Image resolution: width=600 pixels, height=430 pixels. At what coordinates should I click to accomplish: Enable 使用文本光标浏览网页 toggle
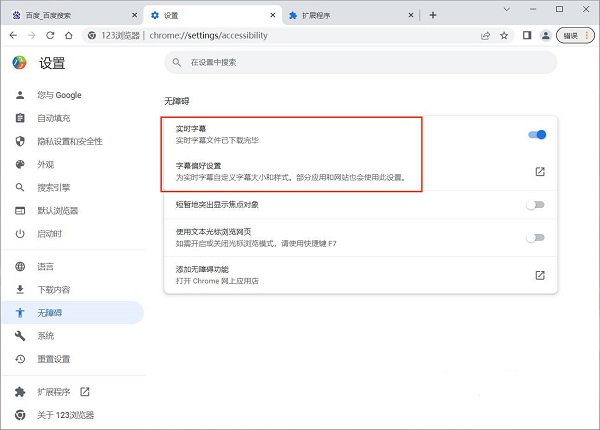click(535, 238)
